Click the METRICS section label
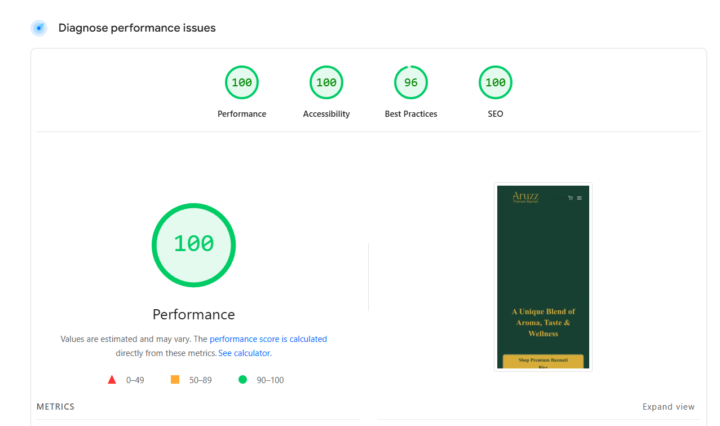The image size is (720, 426). (56, 407)
